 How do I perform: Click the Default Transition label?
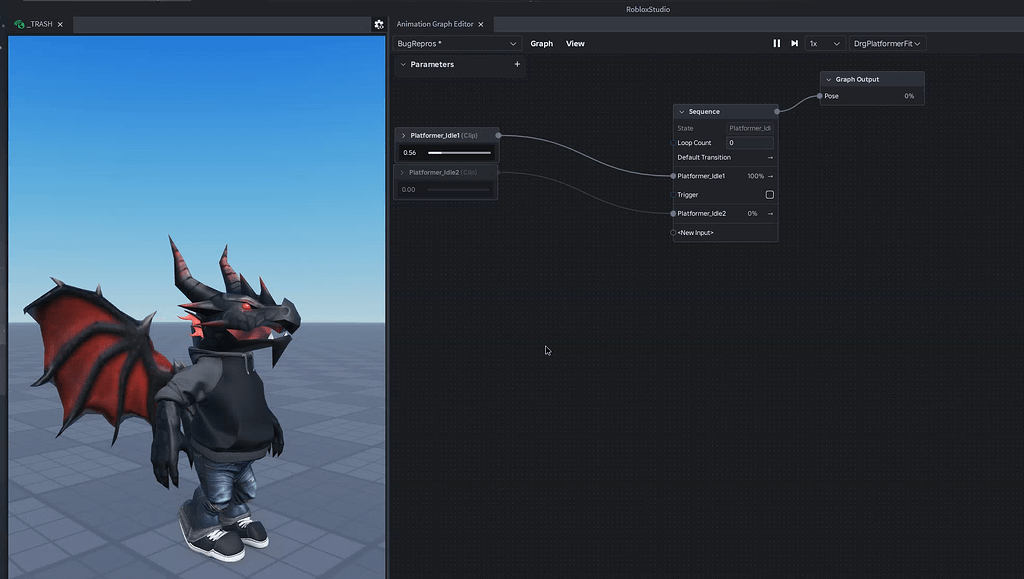[704, 157]
